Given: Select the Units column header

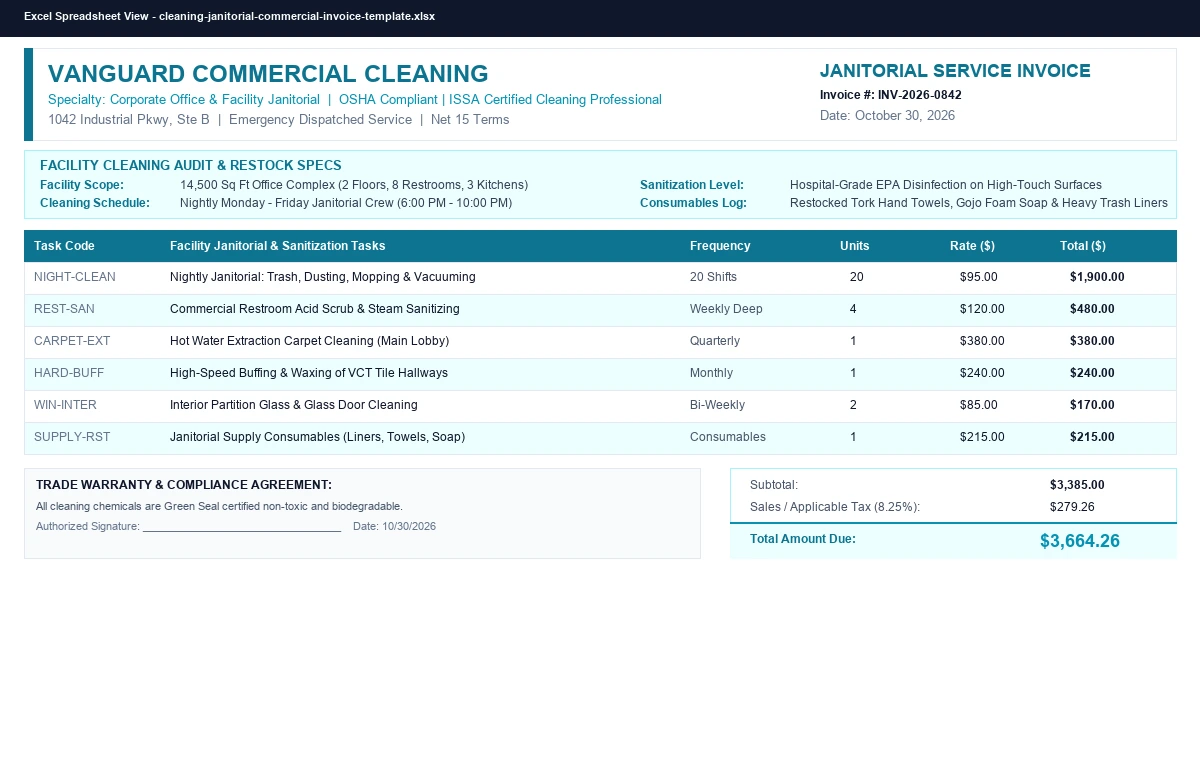Looking at the screenshot, I should pyautogui.click(x=855, y=246).
